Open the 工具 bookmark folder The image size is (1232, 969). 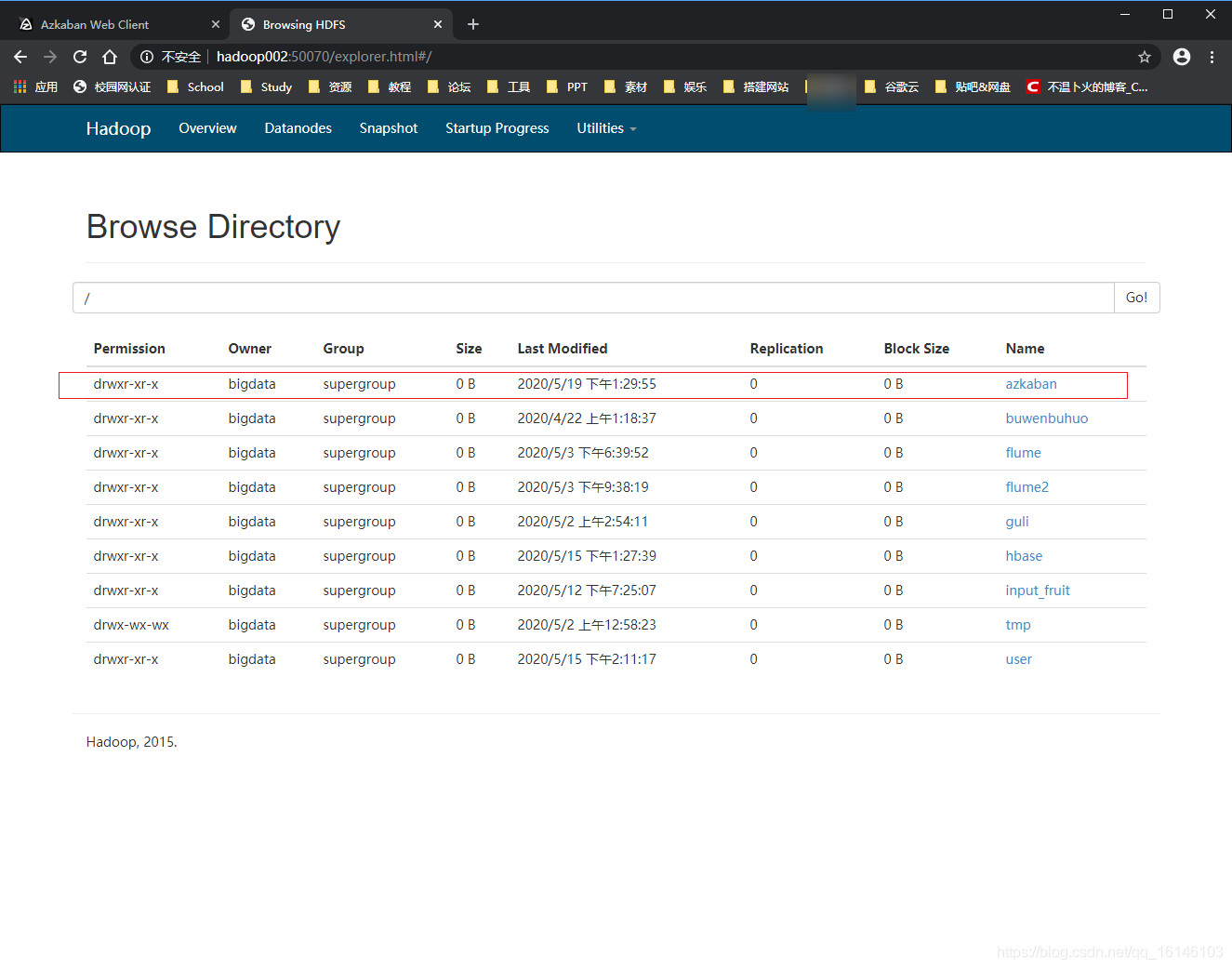[x=509, y=86]
